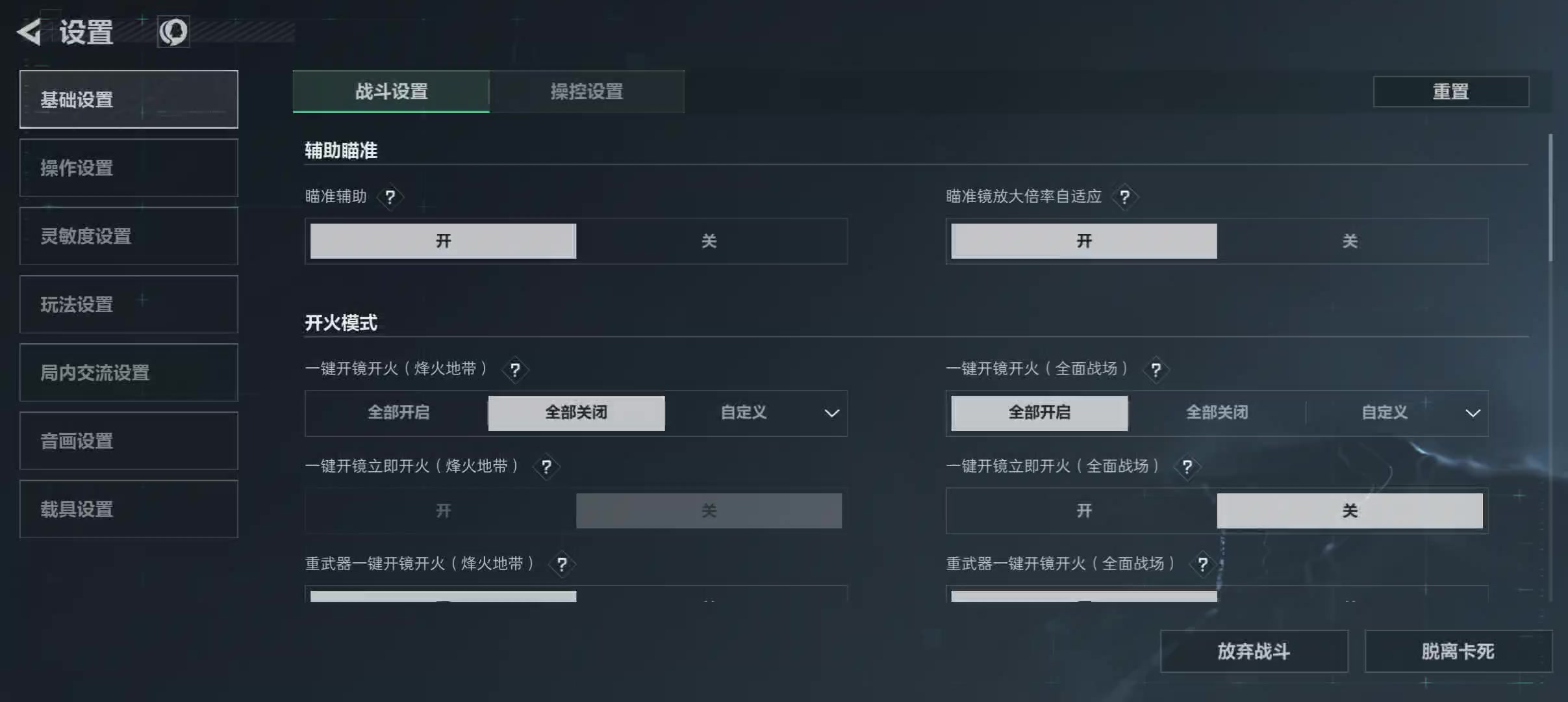The image size is (1568, 702).
Task: Switch to the 操控设置 tab
Action: [x=587, y=92]
